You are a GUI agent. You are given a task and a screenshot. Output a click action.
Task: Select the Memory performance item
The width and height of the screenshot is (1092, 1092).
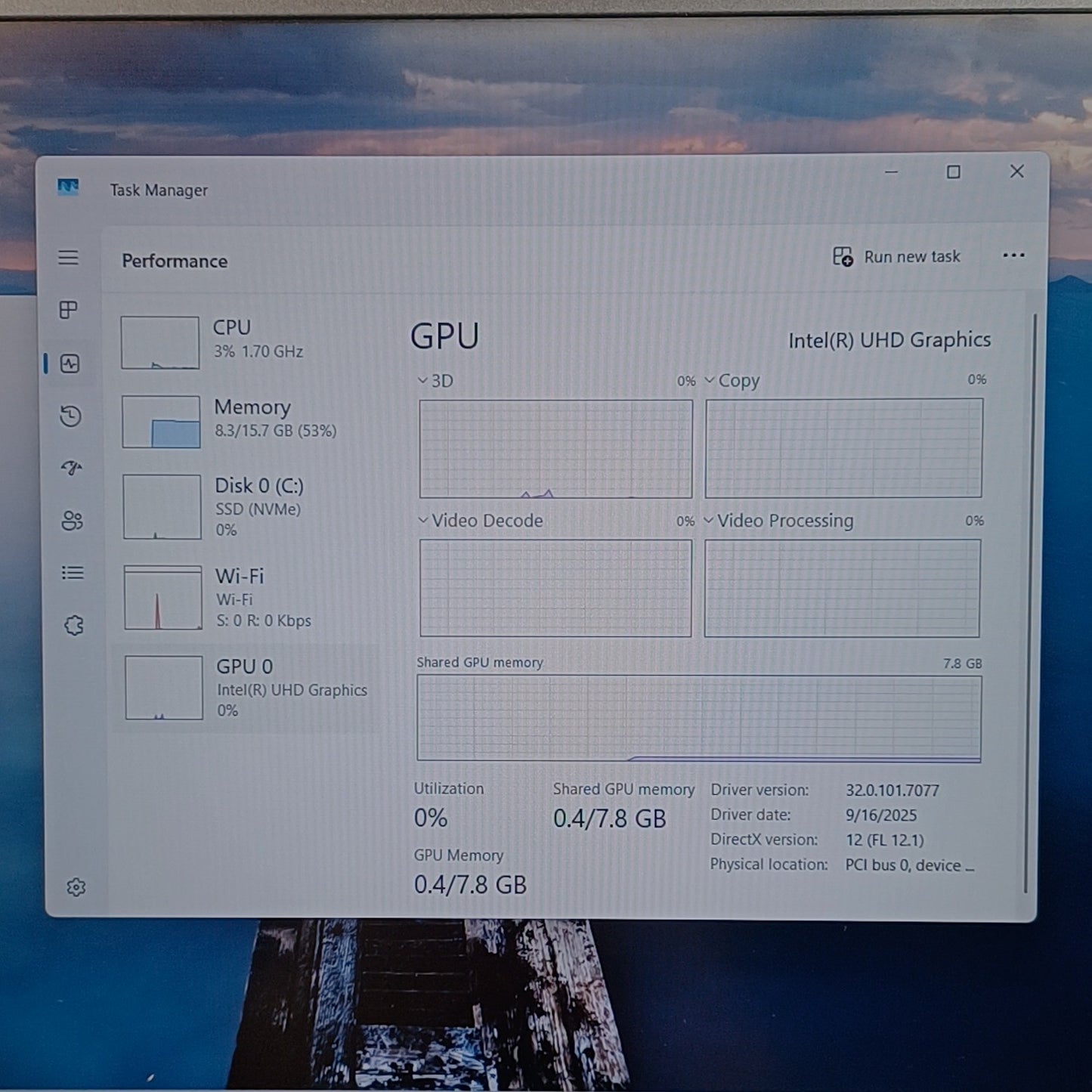246,421
